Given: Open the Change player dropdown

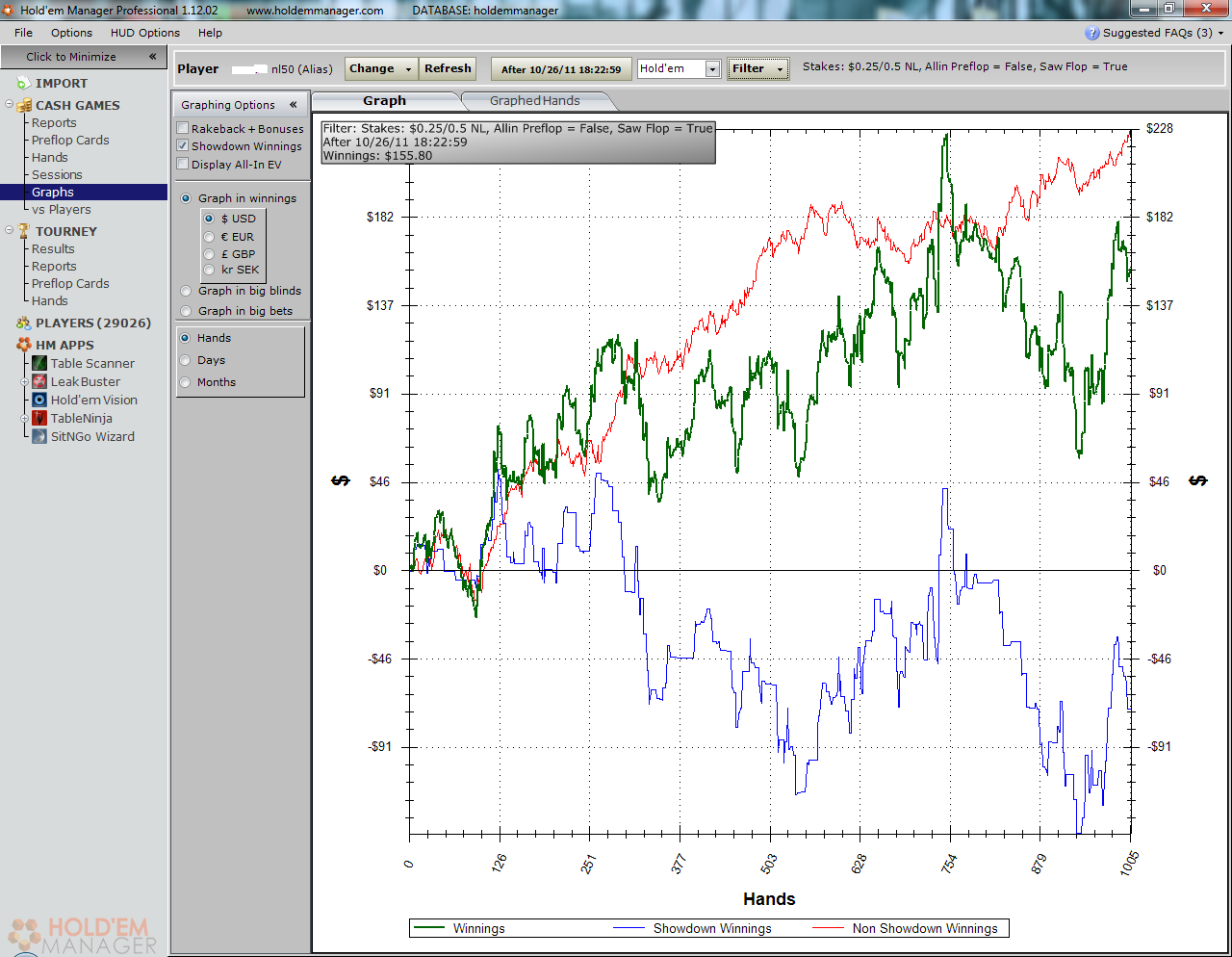Looking at the screenshot, I should click(381, 68).
